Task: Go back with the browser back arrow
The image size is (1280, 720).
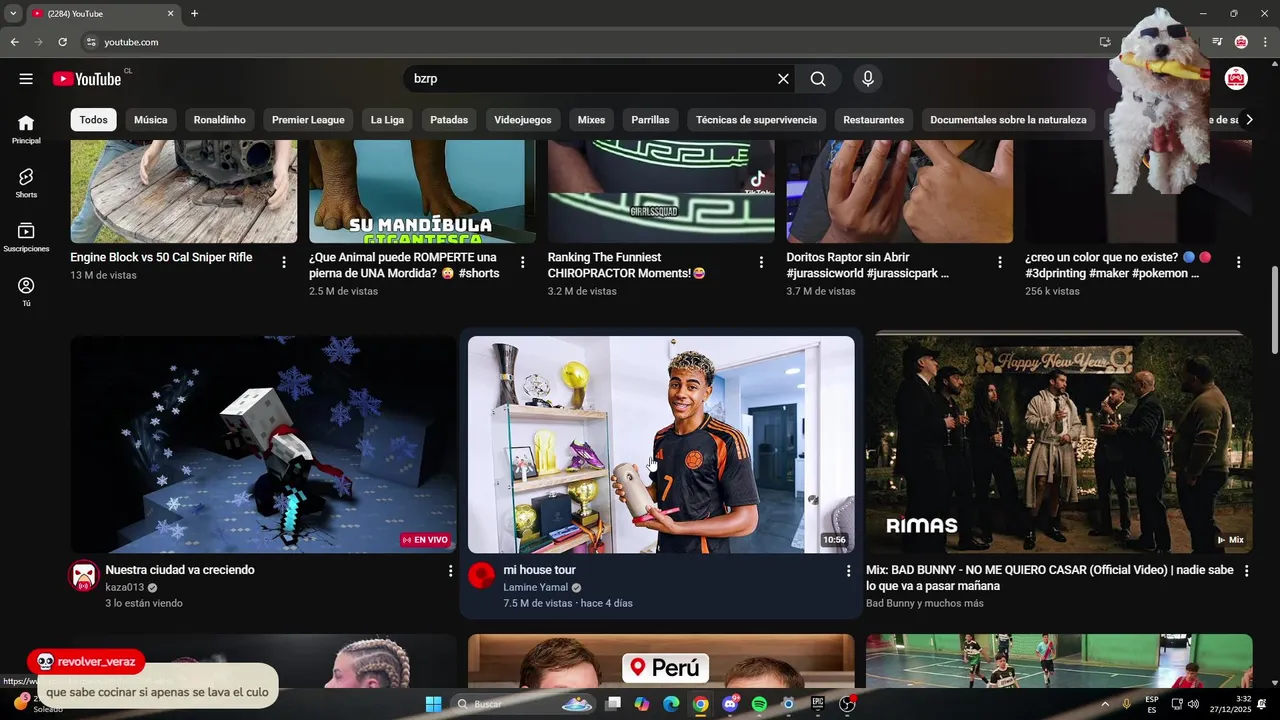Action: coord(14,42)
